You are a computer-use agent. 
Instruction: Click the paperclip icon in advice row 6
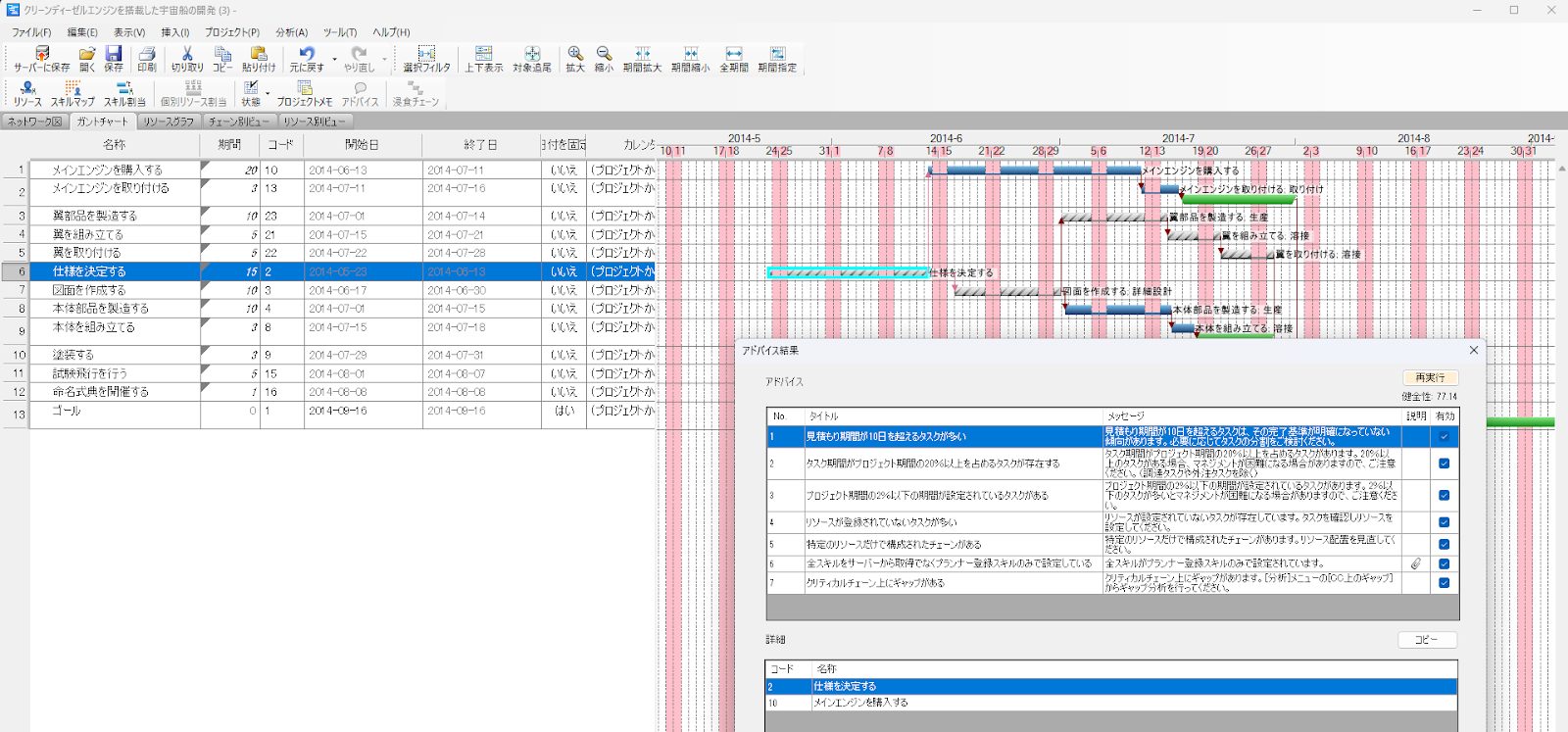tap(1416, 563)
